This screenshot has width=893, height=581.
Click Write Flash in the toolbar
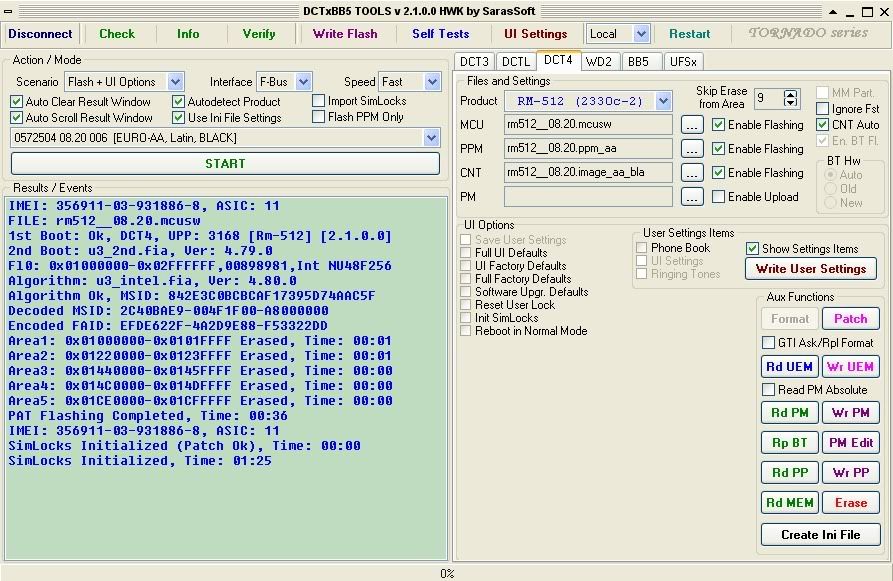(345, 34)
